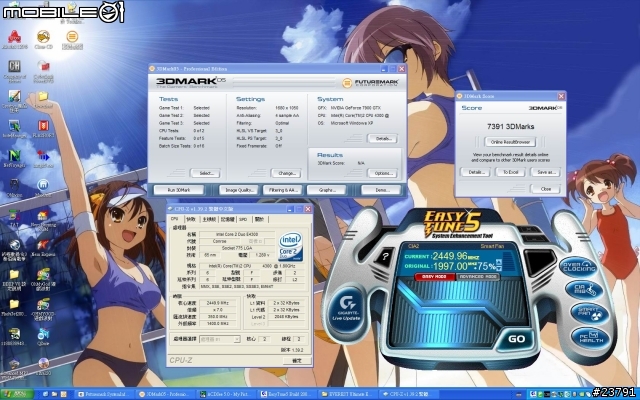Click the GO button in EasyTune5
Viewport: 640px width, 400px height.
(516, 339)
